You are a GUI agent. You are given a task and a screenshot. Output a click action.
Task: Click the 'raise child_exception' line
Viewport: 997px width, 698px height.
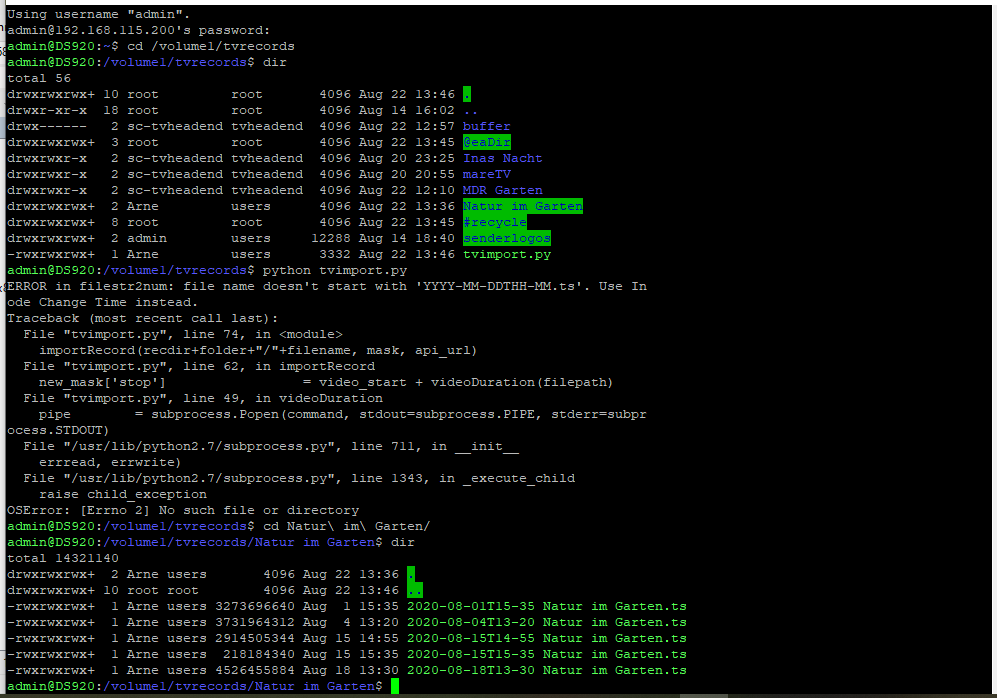pyautogui.click(x=123, y=494)
